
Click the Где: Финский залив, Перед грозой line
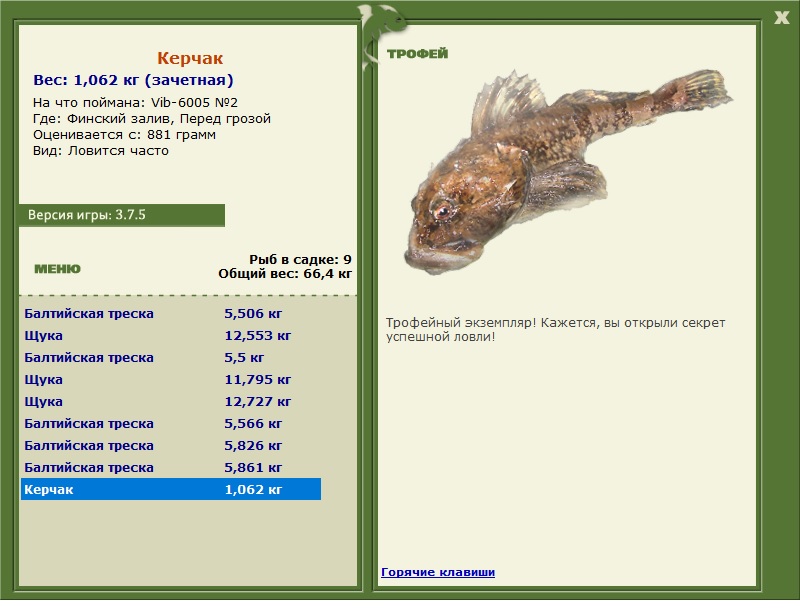[x=152, y=119]
